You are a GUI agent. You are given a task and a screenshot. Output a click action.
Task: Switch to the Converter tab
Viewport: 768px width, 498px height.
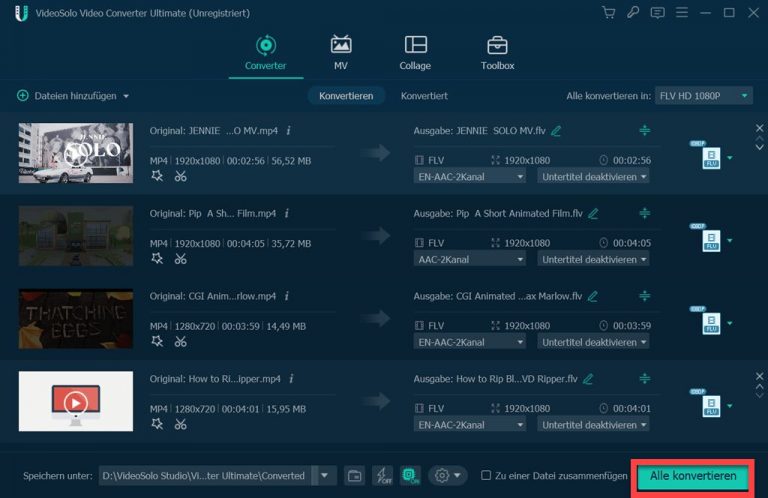265,53
